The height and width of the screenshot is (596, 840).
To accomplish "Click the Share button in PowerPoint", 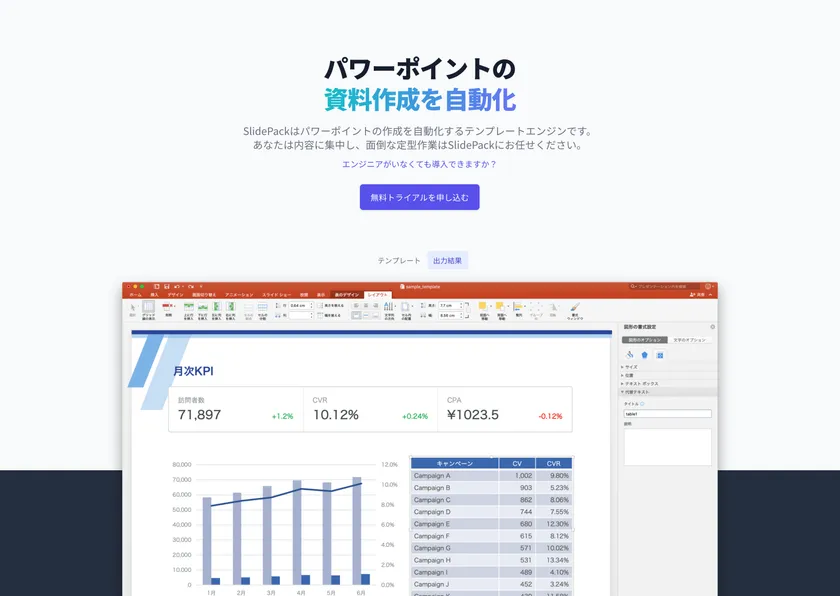I will 696,295.
